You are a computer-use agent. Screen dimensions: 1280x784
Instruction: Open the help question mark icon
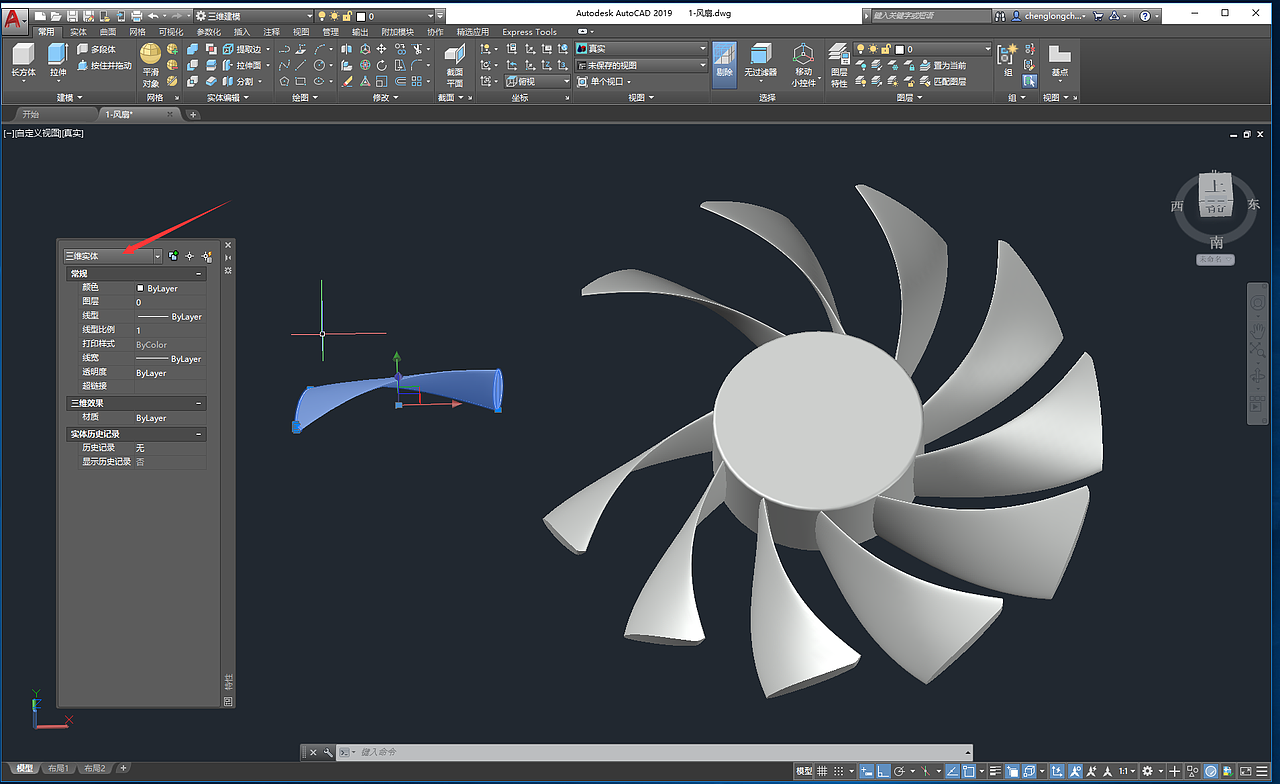(1145, 16)
